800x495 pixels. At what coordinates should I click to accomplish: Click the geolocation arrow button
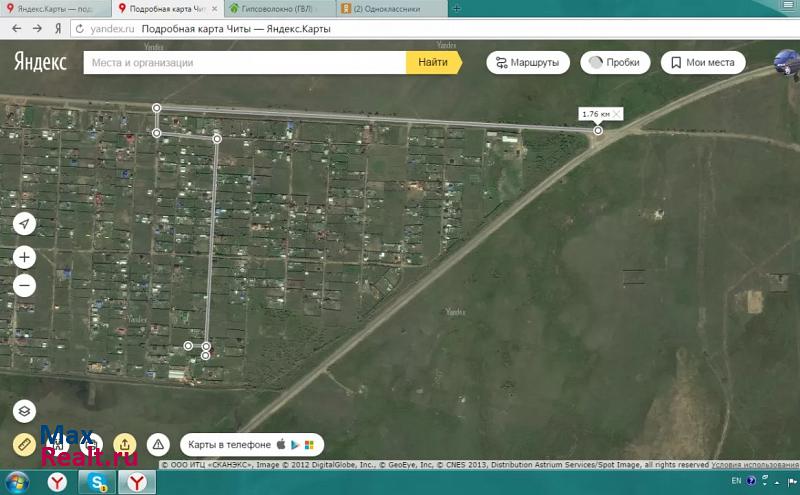[25, 224]
